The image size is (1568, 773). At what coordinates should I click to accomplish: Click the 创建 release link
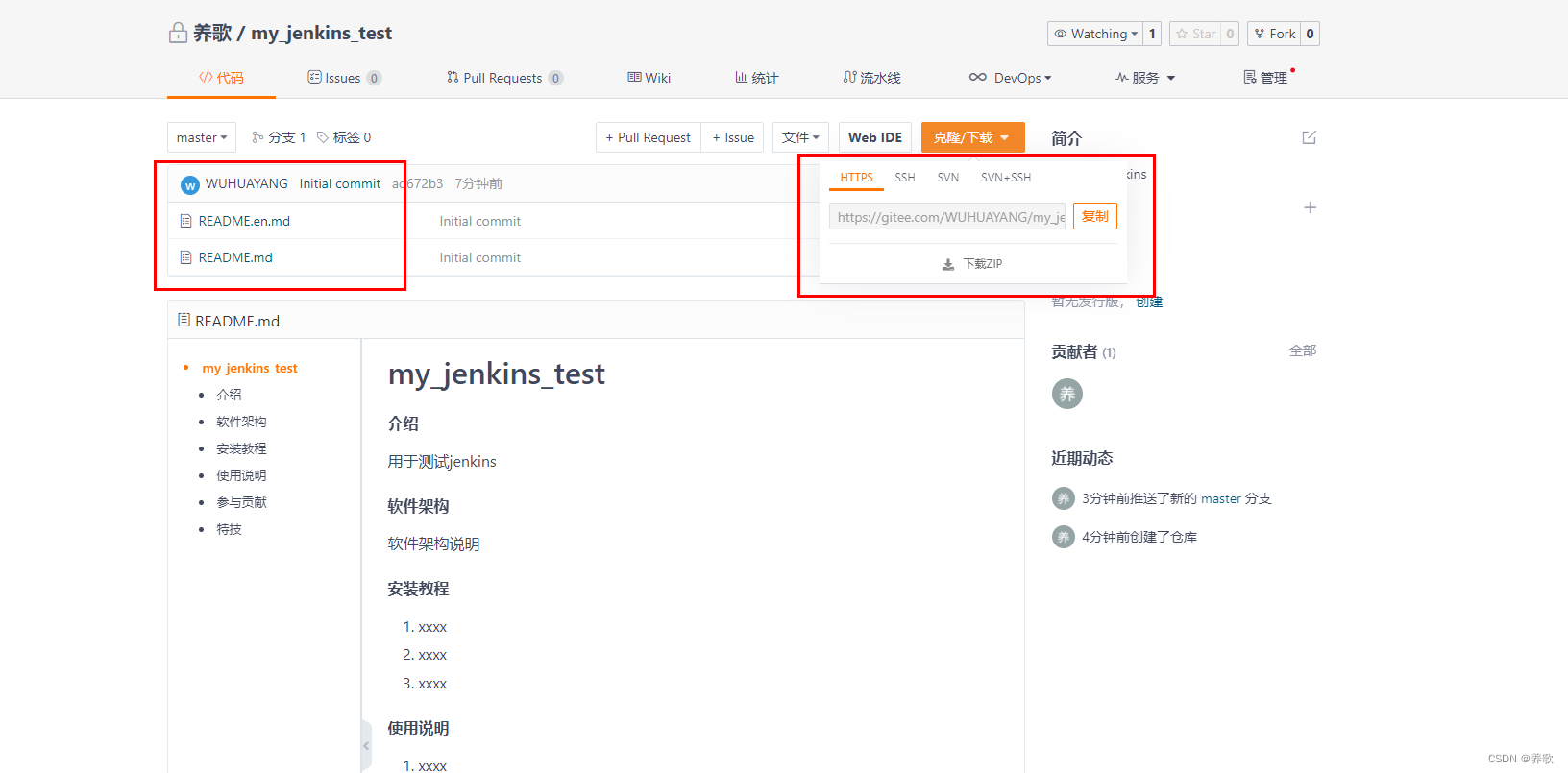tap(1149, 302)
